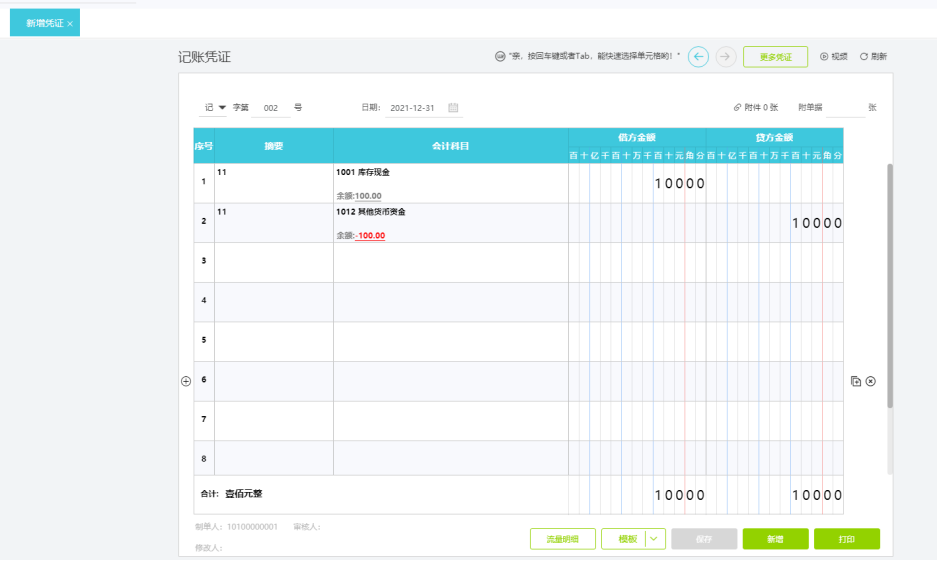Click the 流量明细 button
This screenshot has height=561, width=937.
pos(562,539)
